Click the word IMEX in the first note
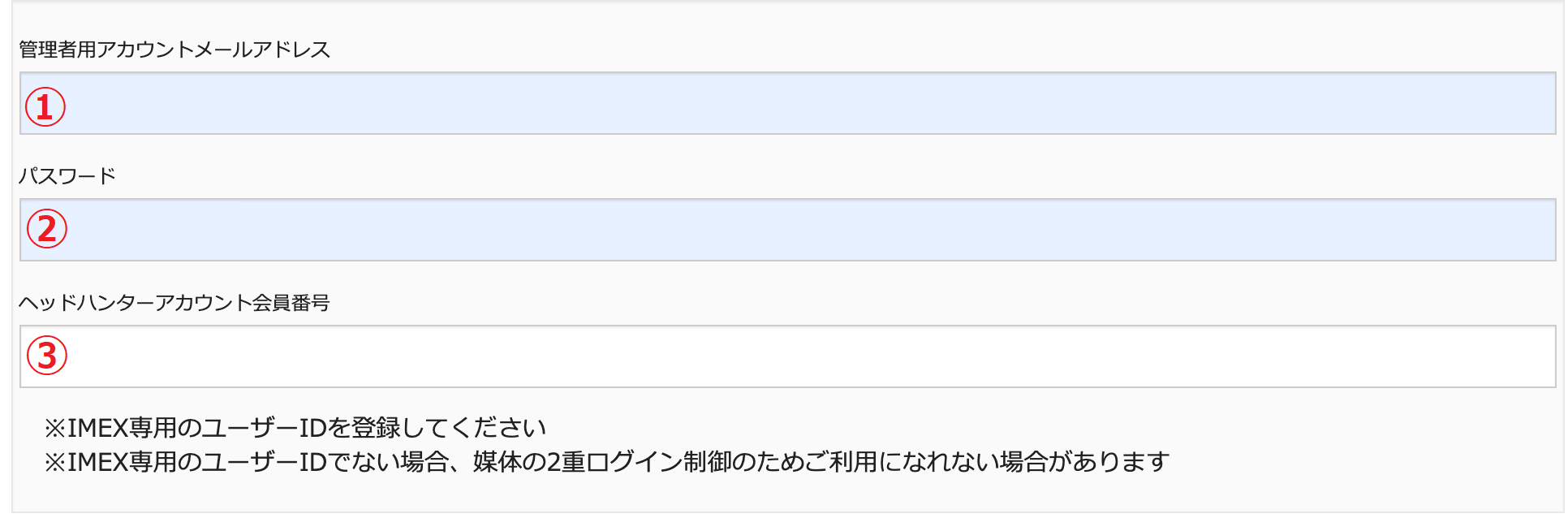 97,428
